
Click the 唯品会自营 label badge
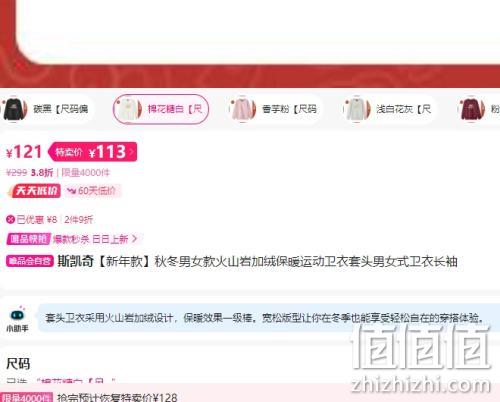point(30,261)
